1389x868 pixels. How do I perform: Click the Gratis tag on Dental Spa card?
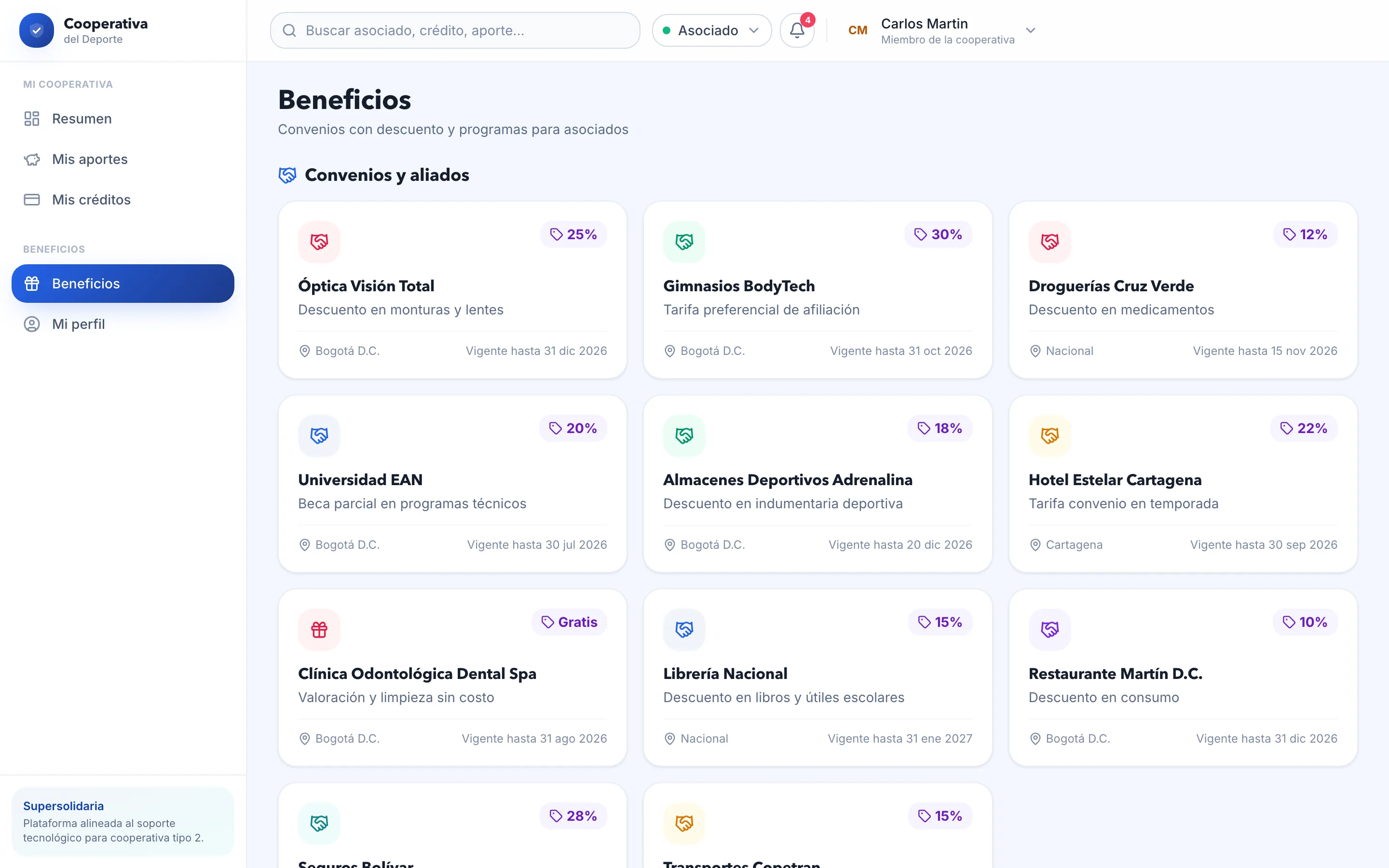pos(570,622)
